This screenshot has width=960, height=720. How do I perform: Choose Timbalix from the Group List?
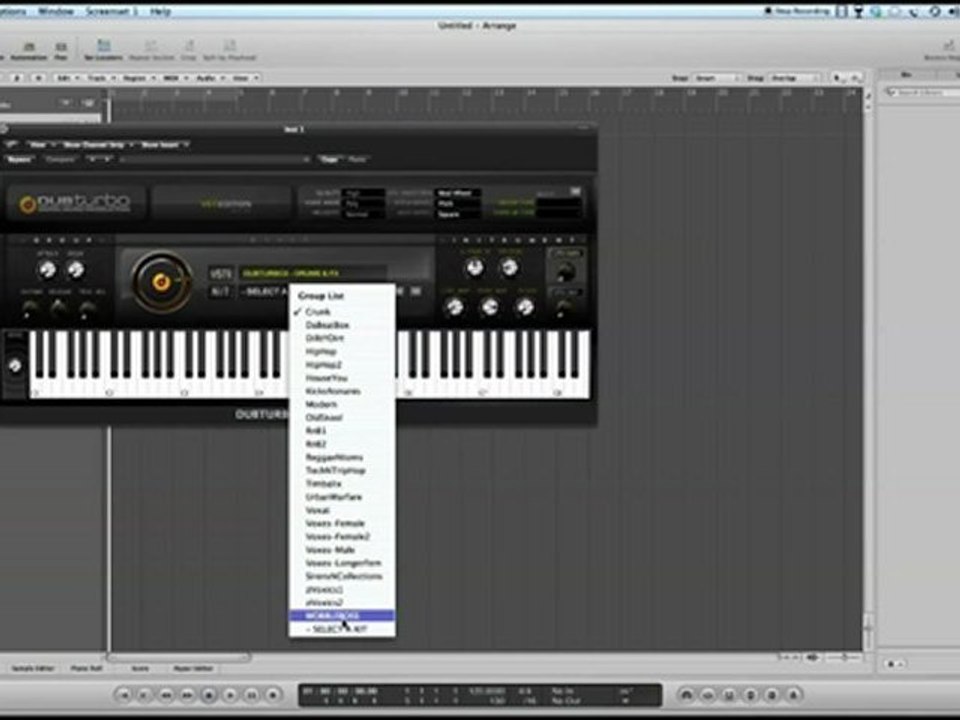(x=342, y=484)
